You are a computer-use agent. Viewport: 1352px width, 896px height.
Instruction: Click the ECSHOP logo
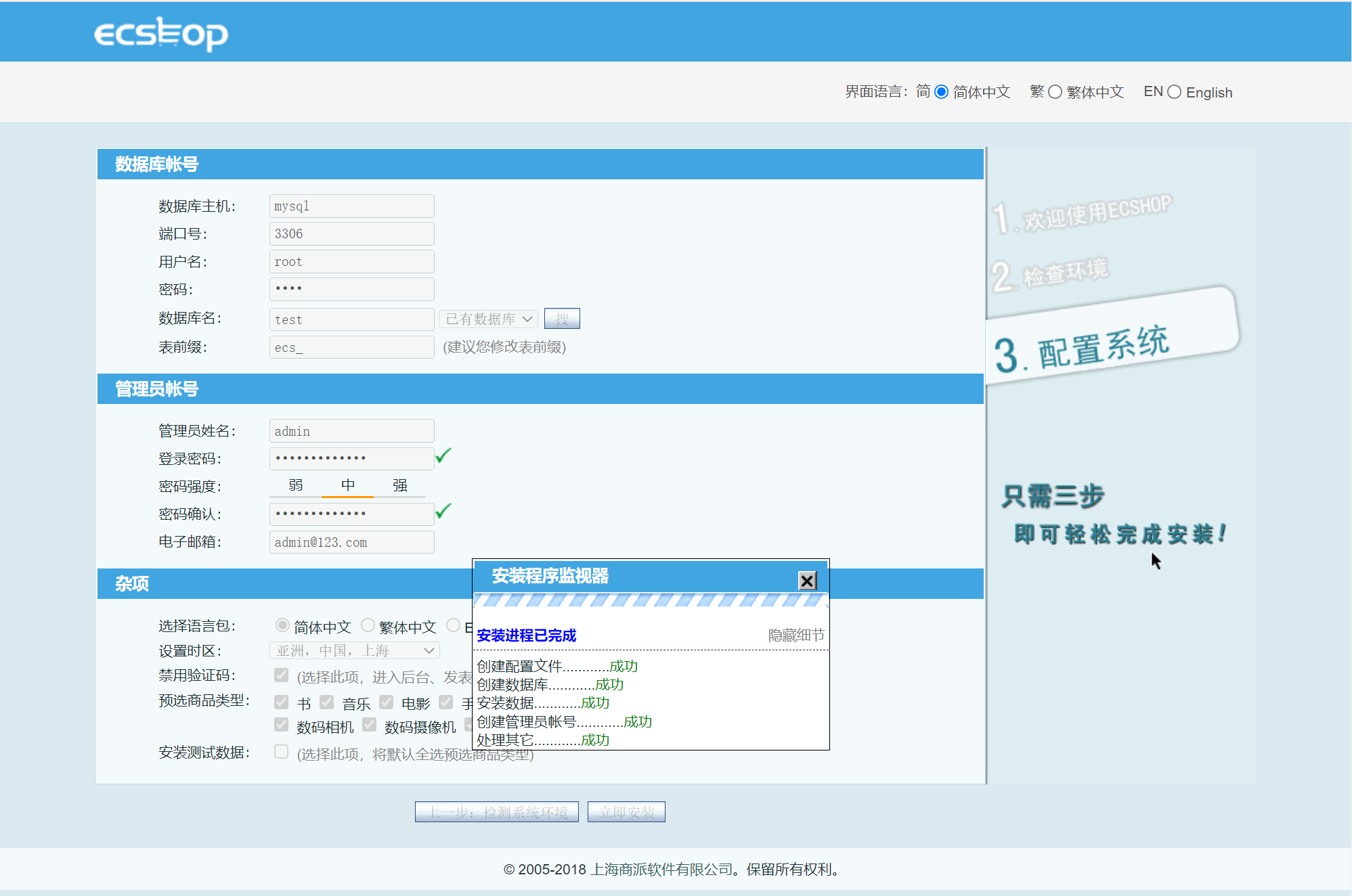160,34
